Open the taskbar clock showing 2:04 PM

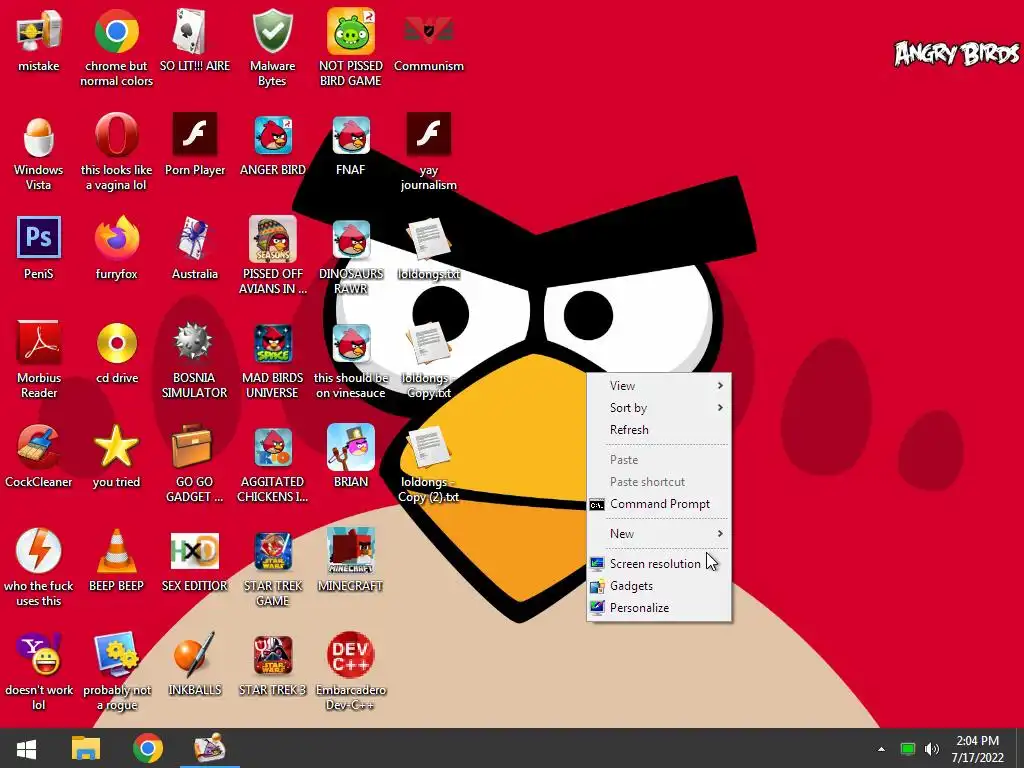pyautogui.click(x=977, y=749)
